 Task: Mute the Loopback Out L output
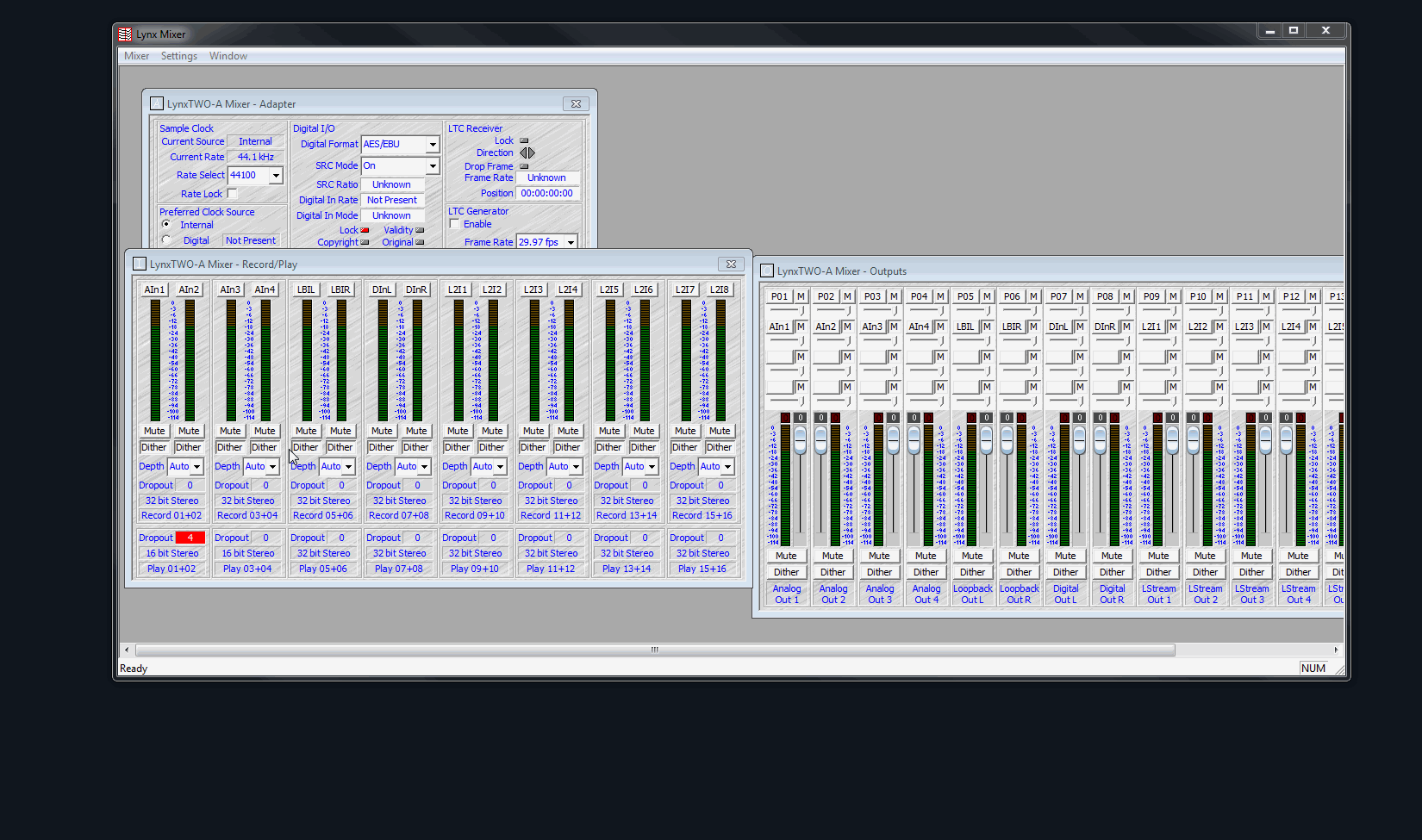tap(972, 556)
